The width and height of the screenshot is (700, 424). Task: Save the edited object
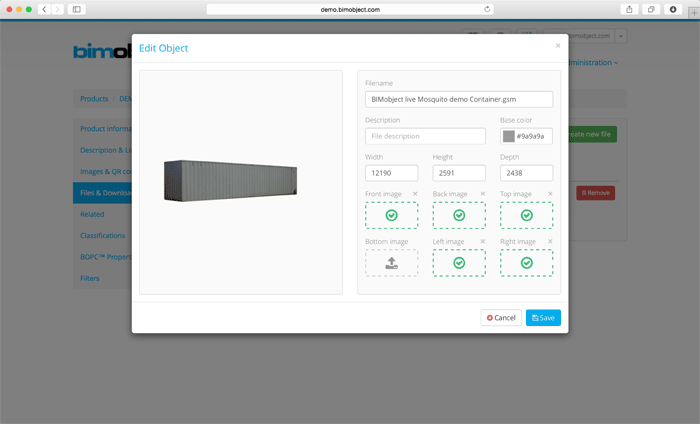point(543,318)
